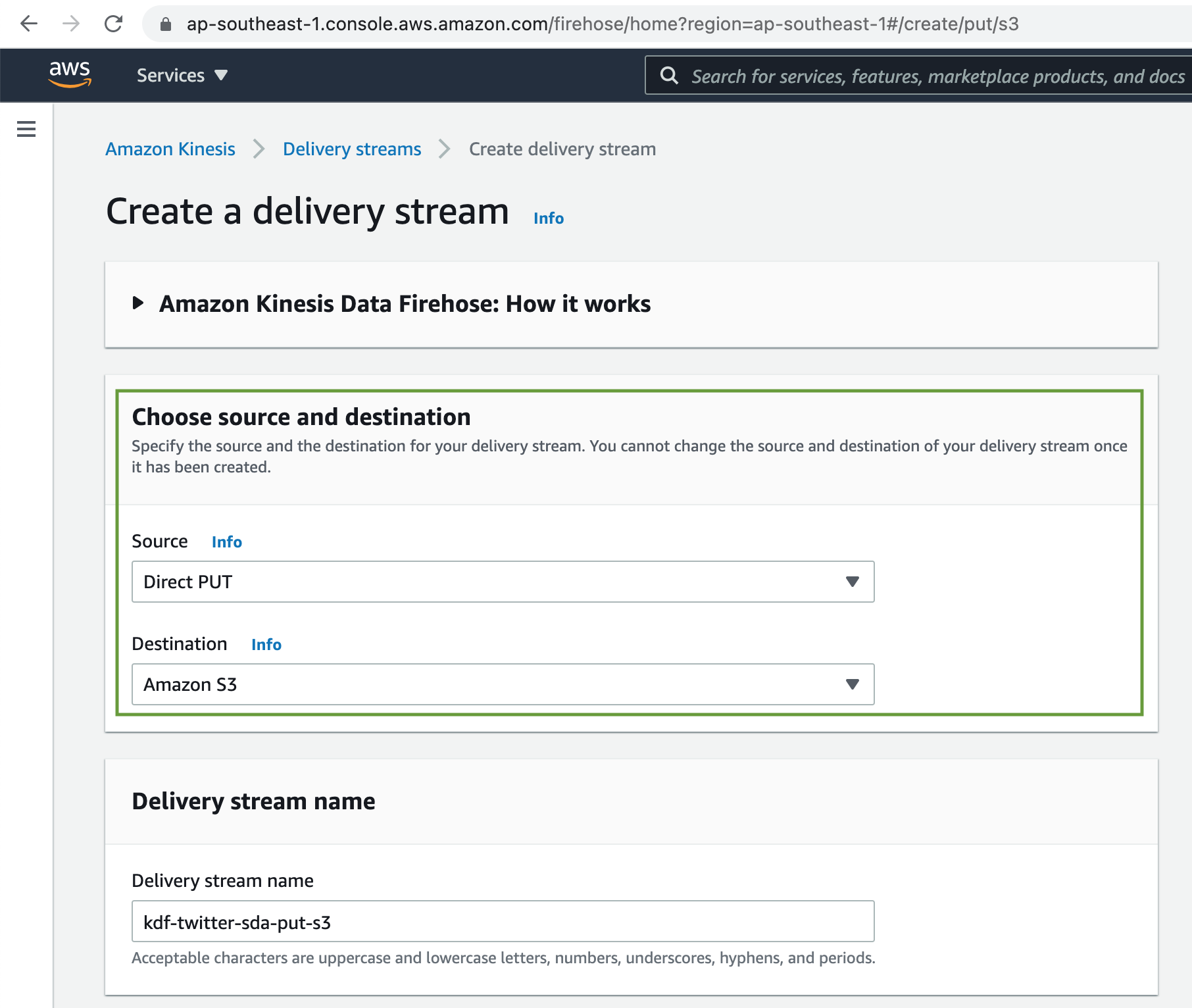Click the search magnifier icon

point(669,76)
